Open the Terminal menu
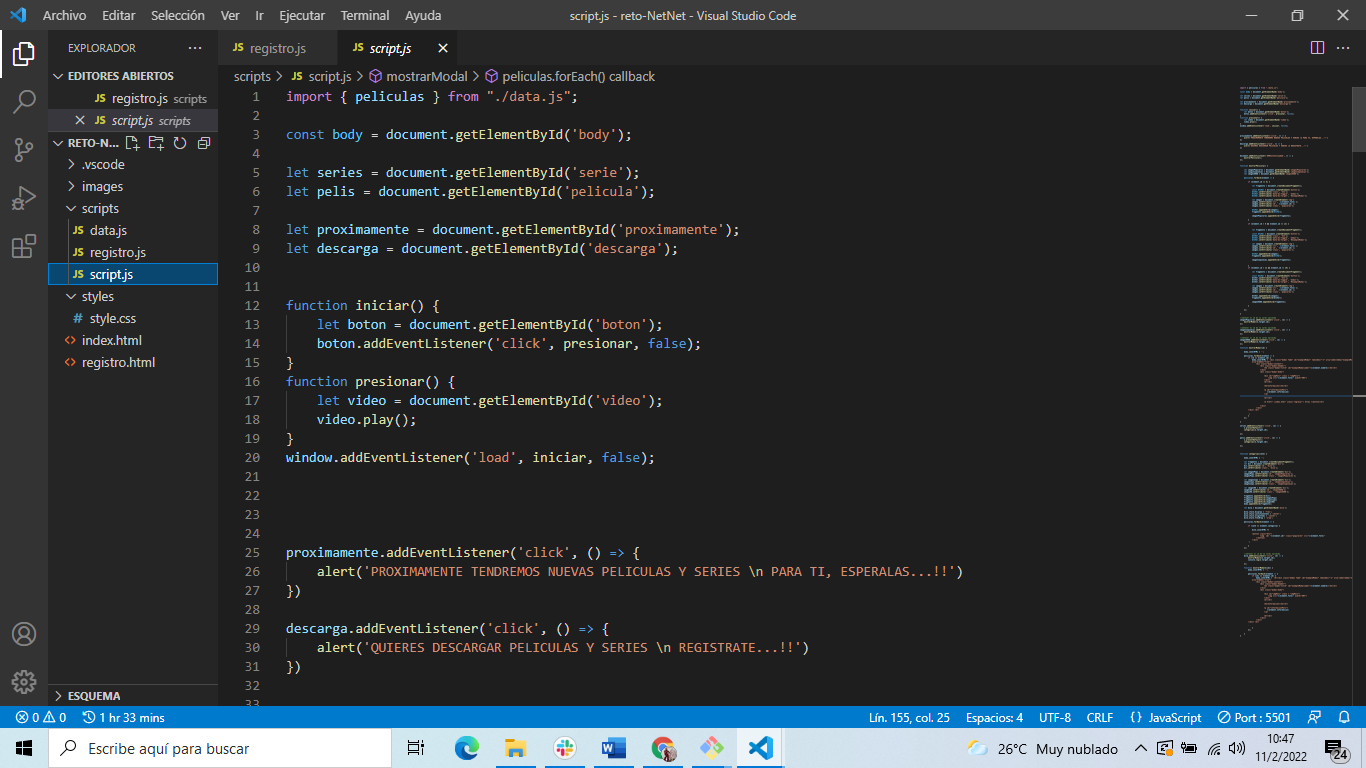Image resolution: width=1366 pixels, height=768 pixels. [x=365, y=15]
